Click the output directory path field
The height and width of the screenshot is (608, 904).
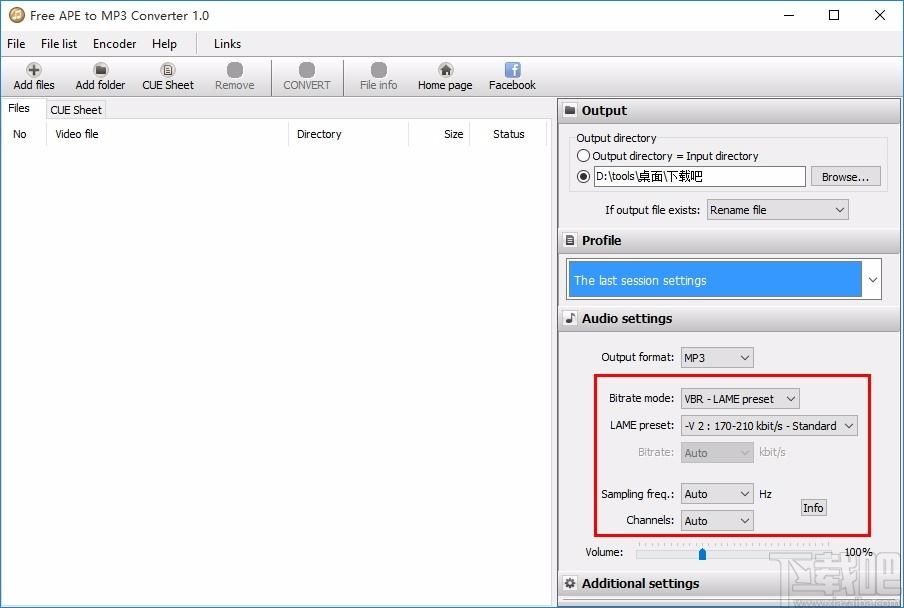pyautogui.click(x=699, y=176)
